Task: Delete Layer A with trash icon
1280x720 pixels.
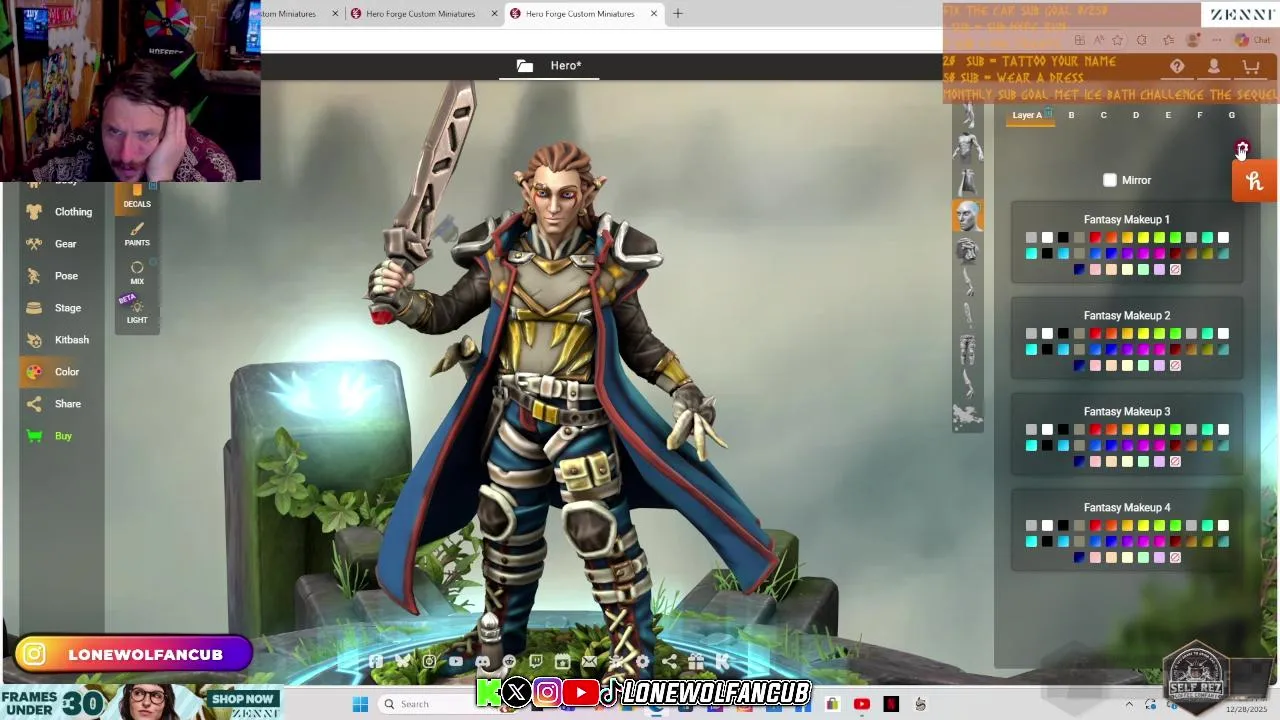Action: [1048, 112]
